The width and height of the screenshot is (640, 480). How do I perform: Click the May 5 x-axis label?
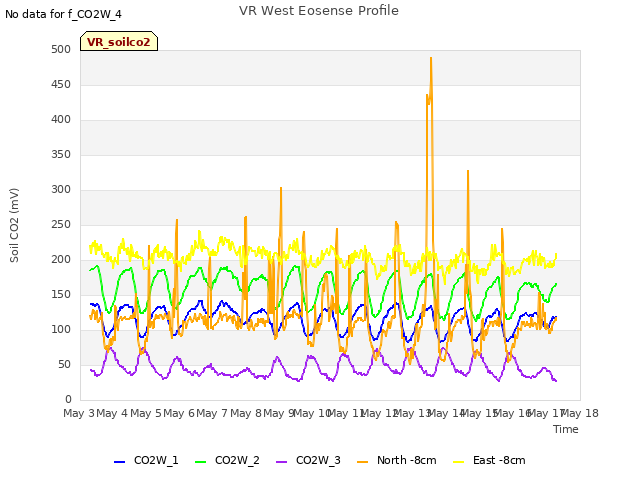click(146, 413)
